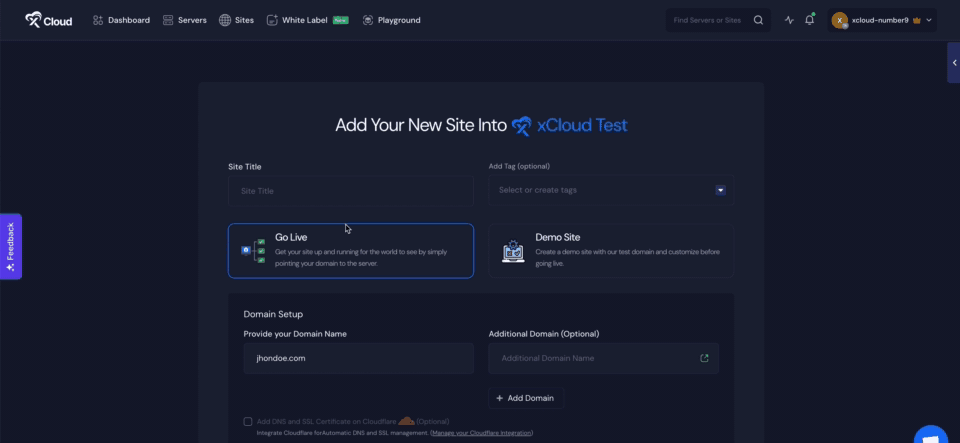Click the external link icon in Additional Domain
The image size is (960, 443).
tap(704, 358)
